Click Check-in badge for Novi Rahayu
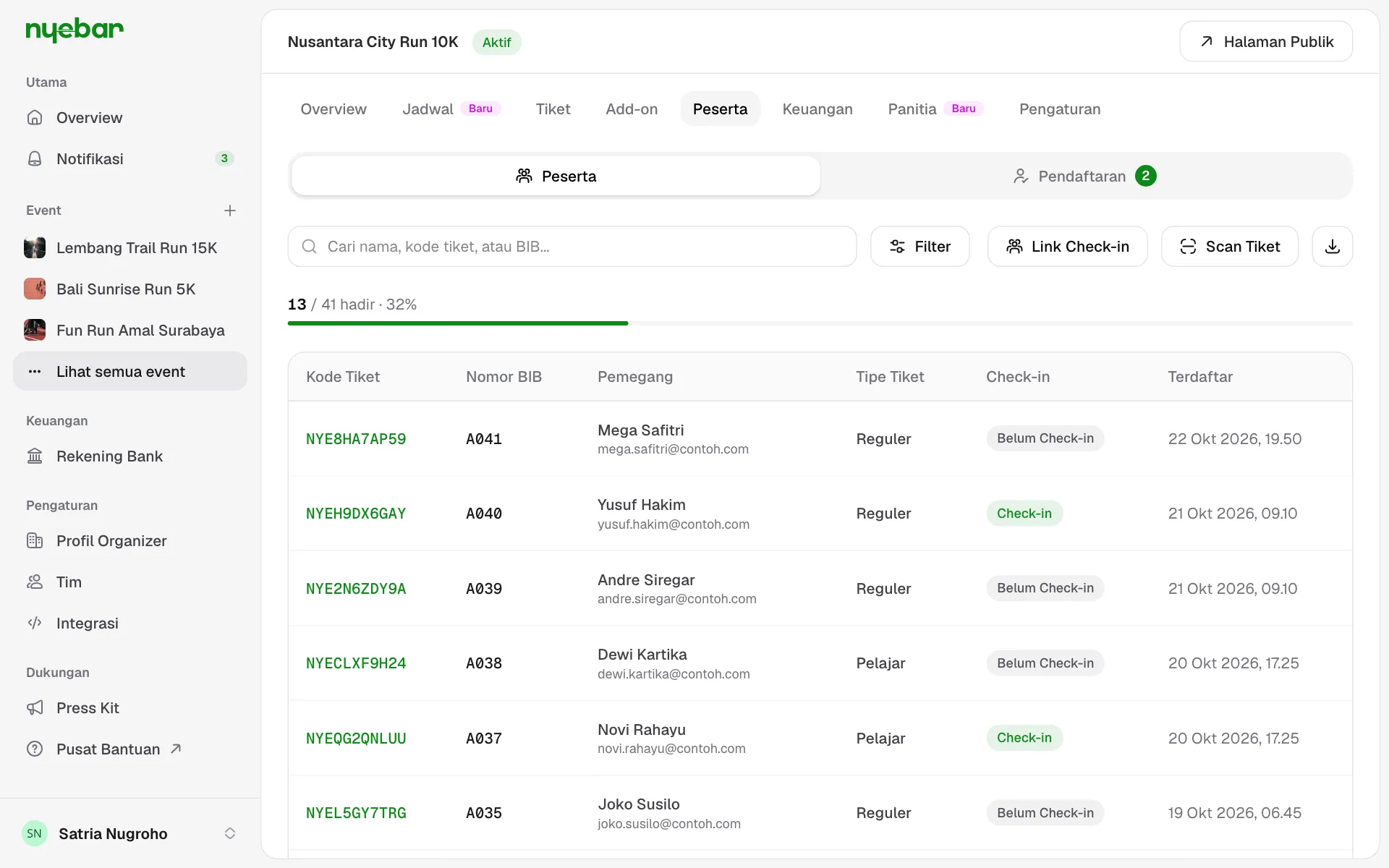The width and height of the screenshot is (1389, 868). tap(1024, 738)
